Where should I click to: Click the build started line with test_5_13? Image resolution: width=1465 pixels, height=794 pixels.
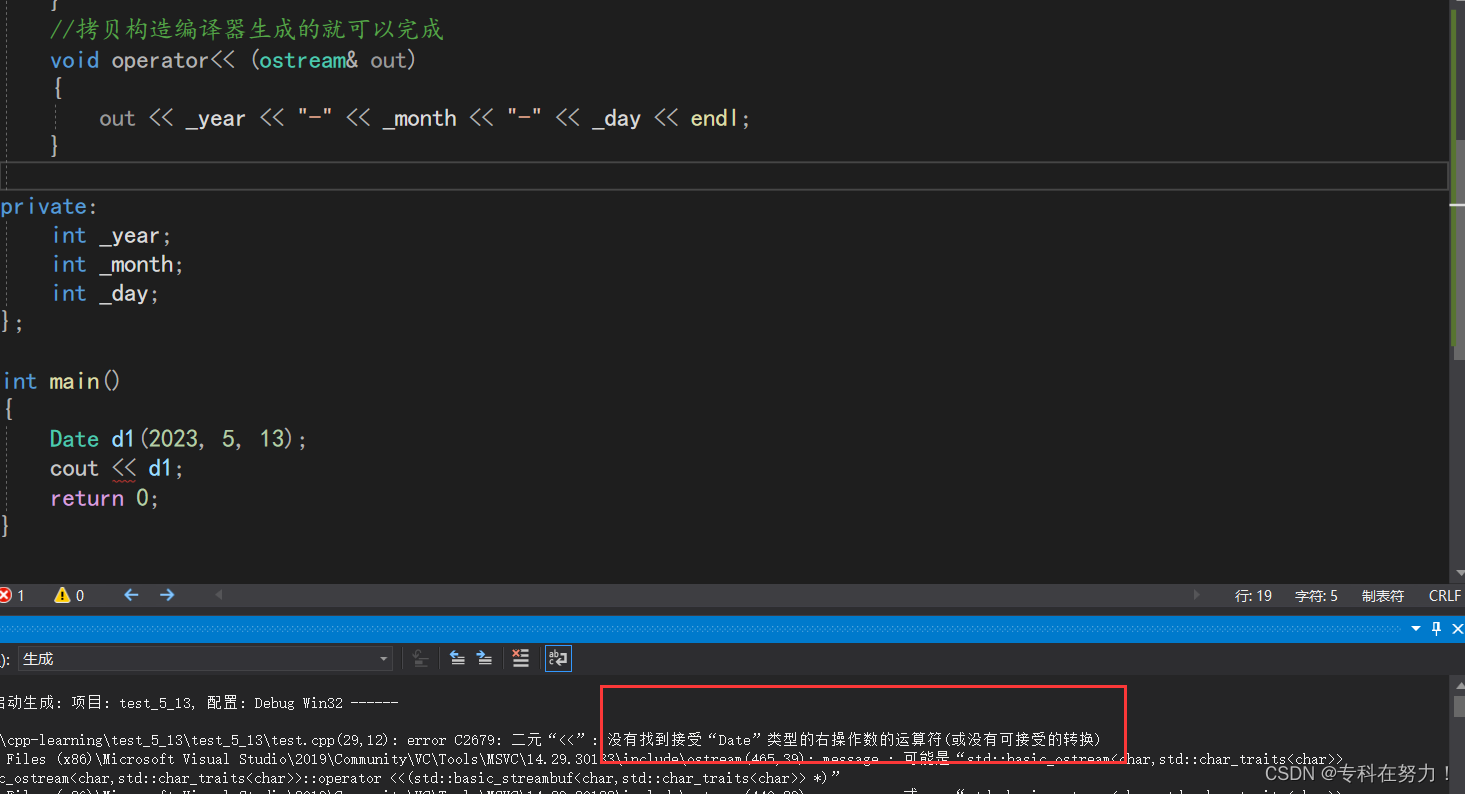tap(200, 703)
